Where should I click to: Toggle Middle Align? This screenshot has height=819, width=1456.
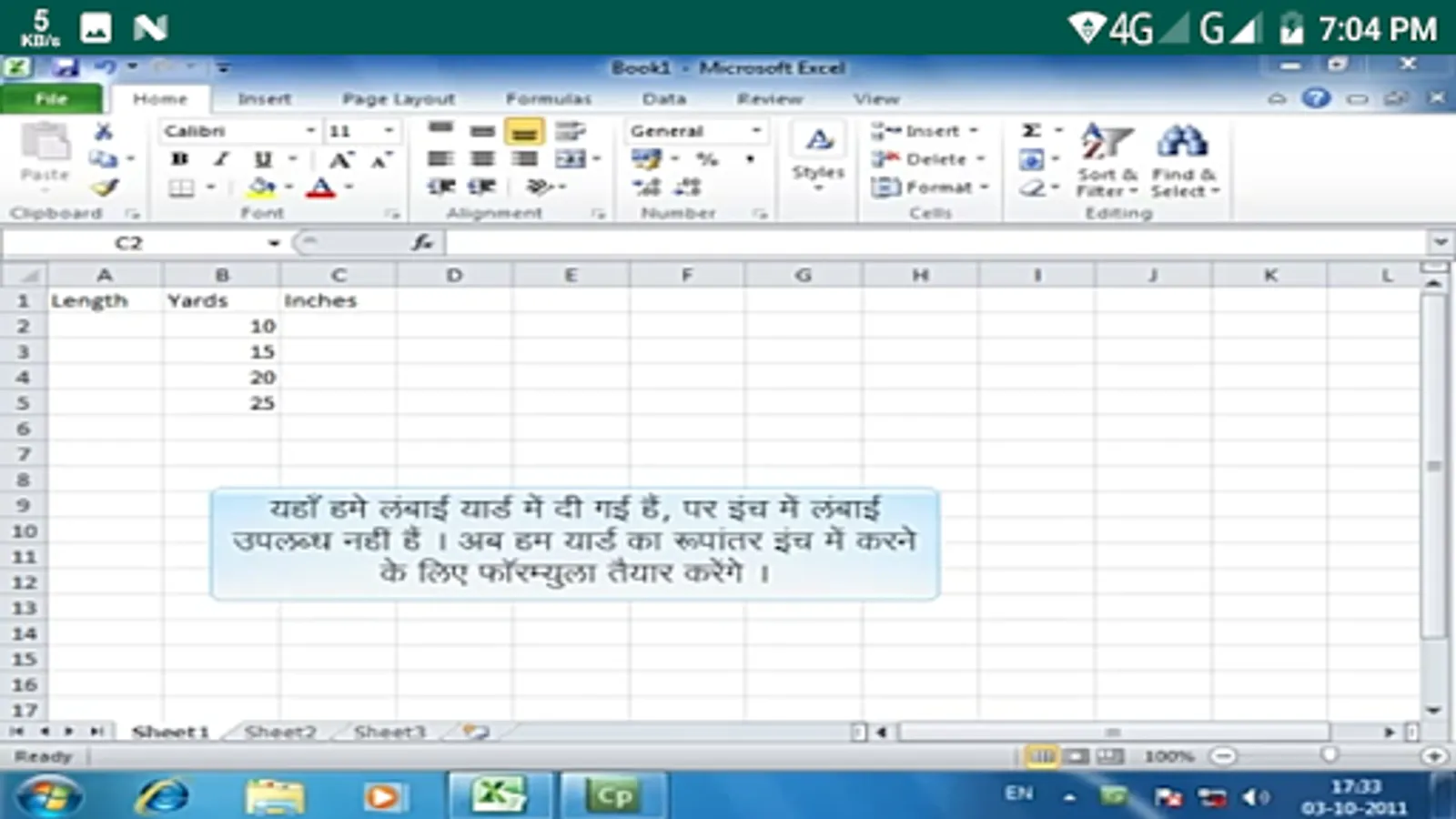pyautogui.click(x=482, y=131)
